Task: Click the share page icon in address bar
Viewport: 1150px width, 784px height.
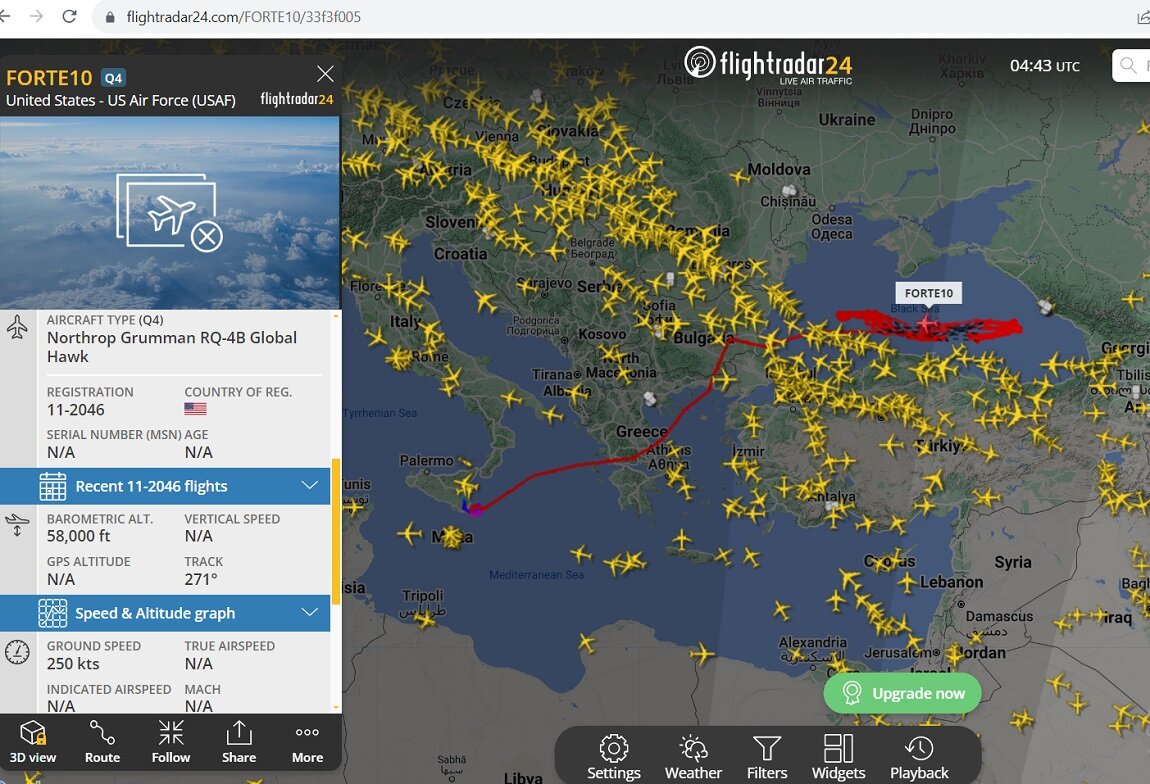Action: point(1143,17)
